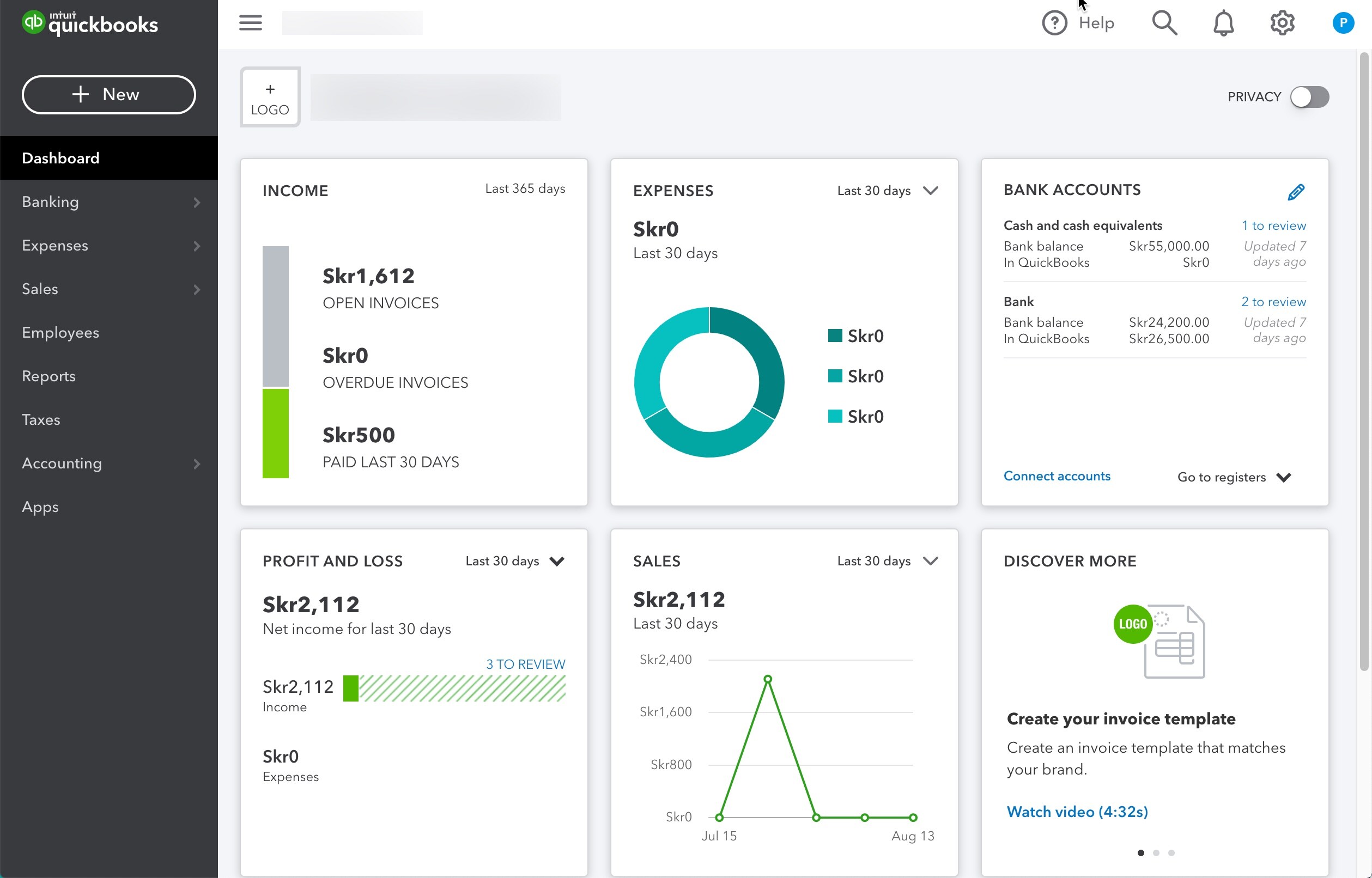Open Employees in the sidebar

pos(109,332)
